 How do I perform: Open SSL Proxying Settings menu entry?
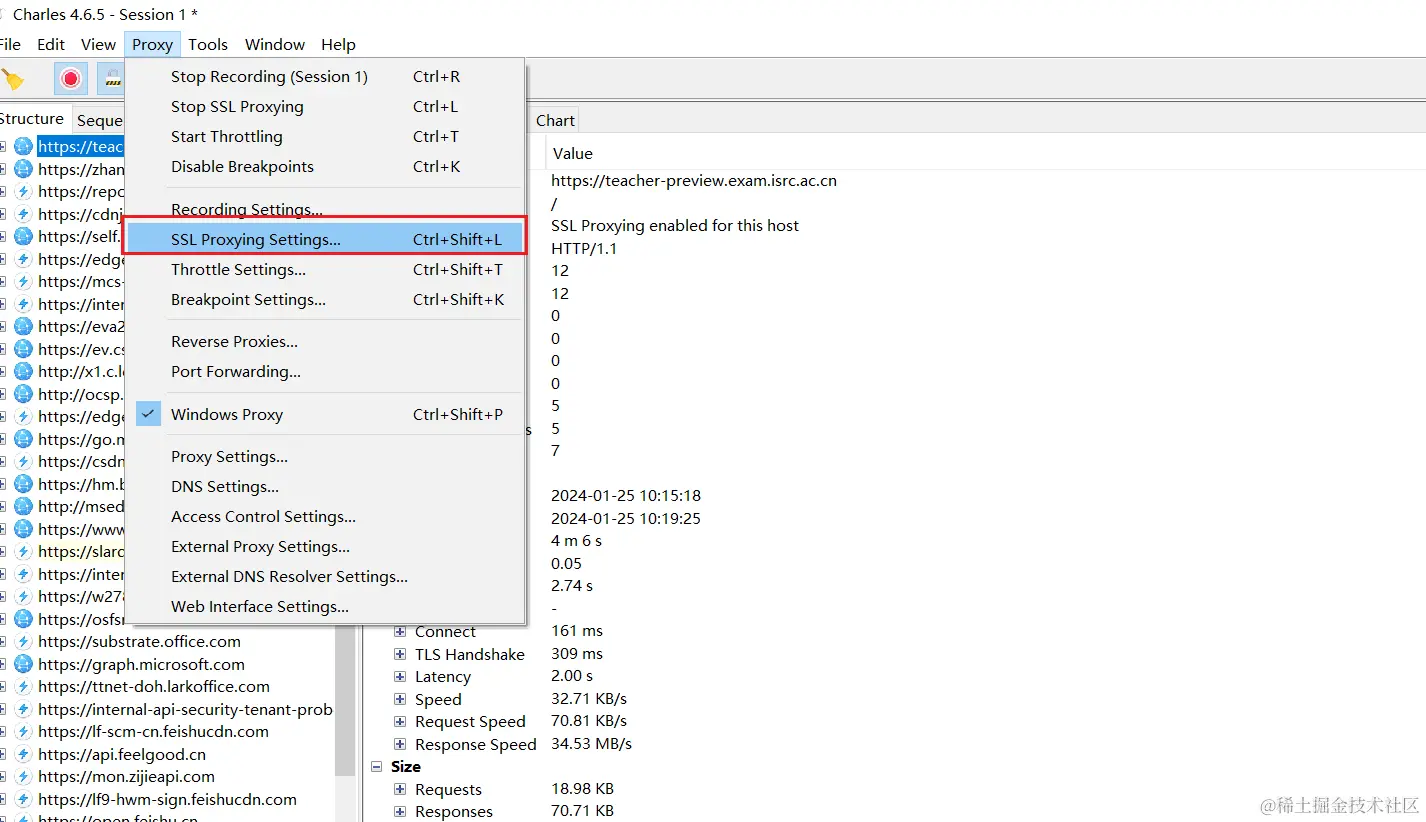(x=255, y=240)
